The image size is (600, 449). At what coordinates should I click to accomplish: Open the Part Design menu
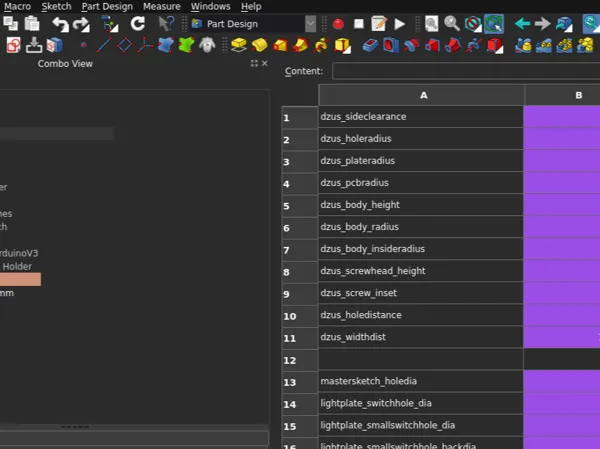(107, 7)
